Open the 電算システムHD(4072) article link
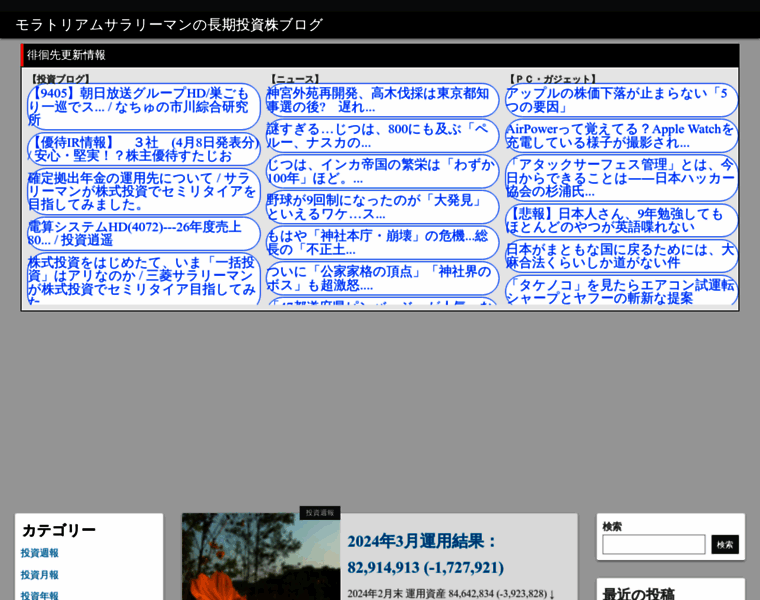This screenshot has width=760, height=600. tap(143, 234)
